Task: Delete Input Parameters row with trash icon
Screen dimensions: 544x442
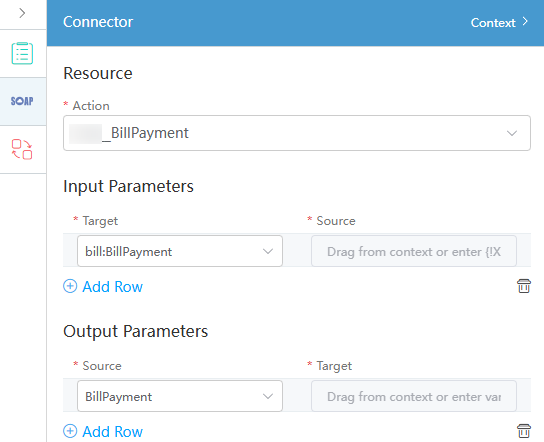Action: pos(524,286)
